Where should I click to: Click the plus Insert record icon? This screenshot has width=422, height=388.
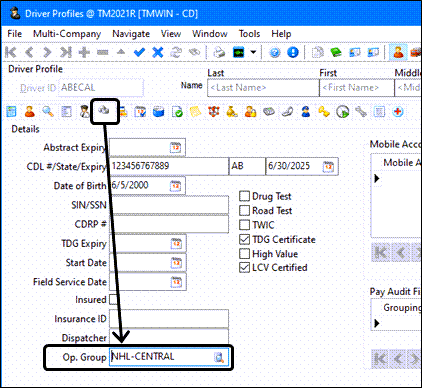[84, 52]
